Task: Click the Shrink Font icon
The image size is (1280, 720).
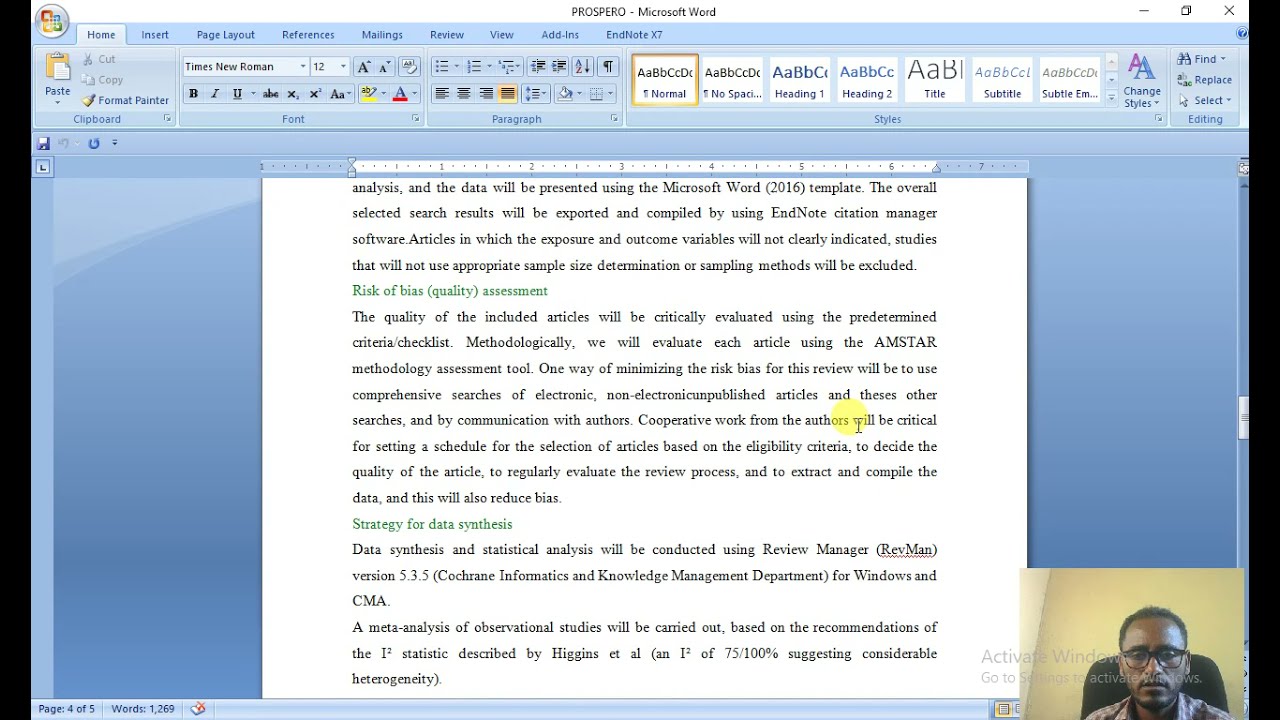Action: (x=384, y=67)
